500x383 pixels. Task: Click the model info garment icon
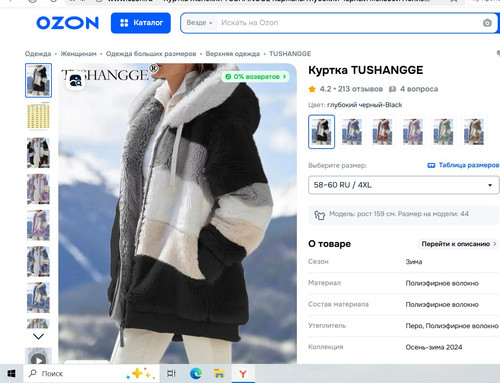click(x=319, y=215)
